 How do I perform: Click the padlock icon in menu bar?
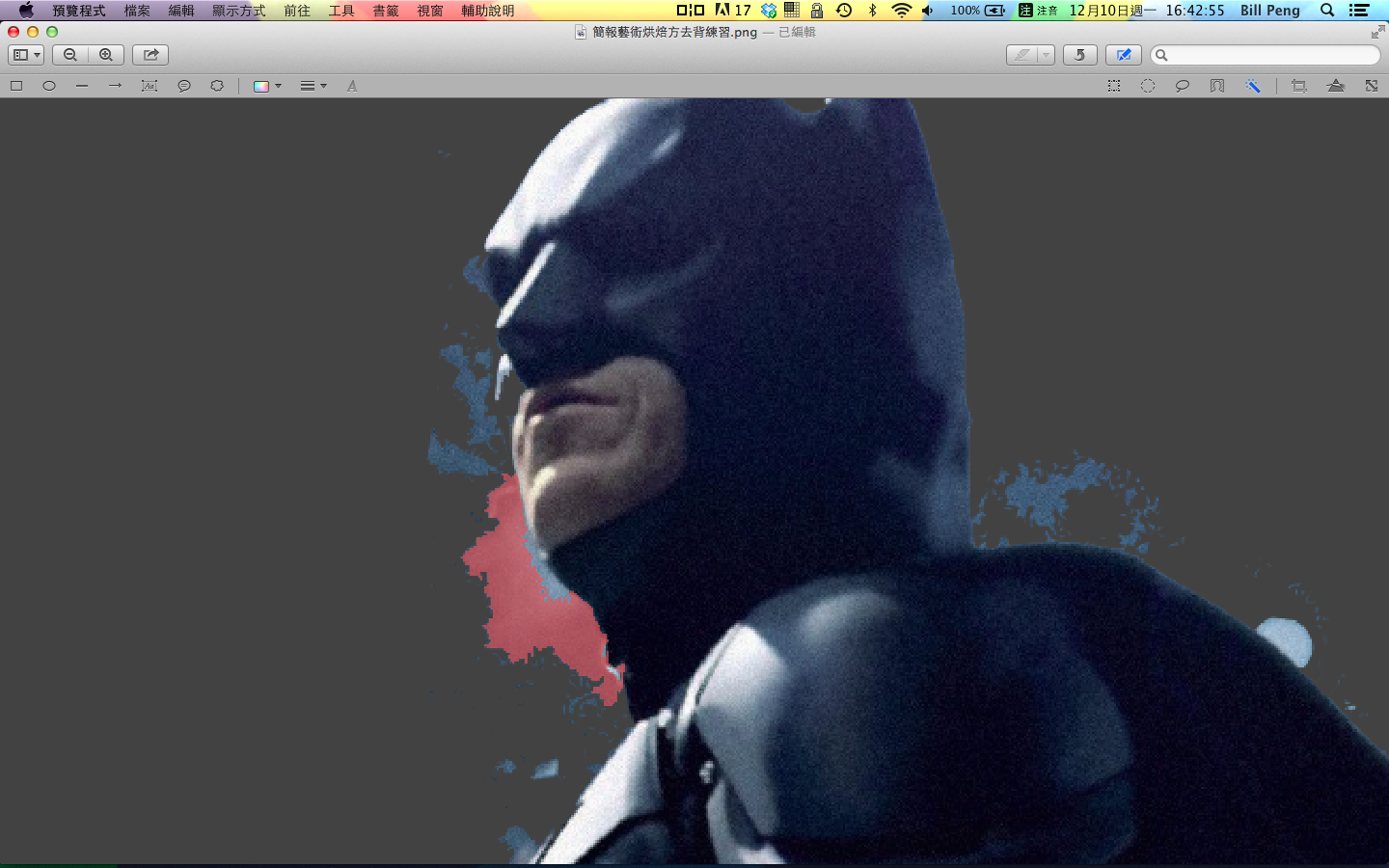click(x=817, y=11)
